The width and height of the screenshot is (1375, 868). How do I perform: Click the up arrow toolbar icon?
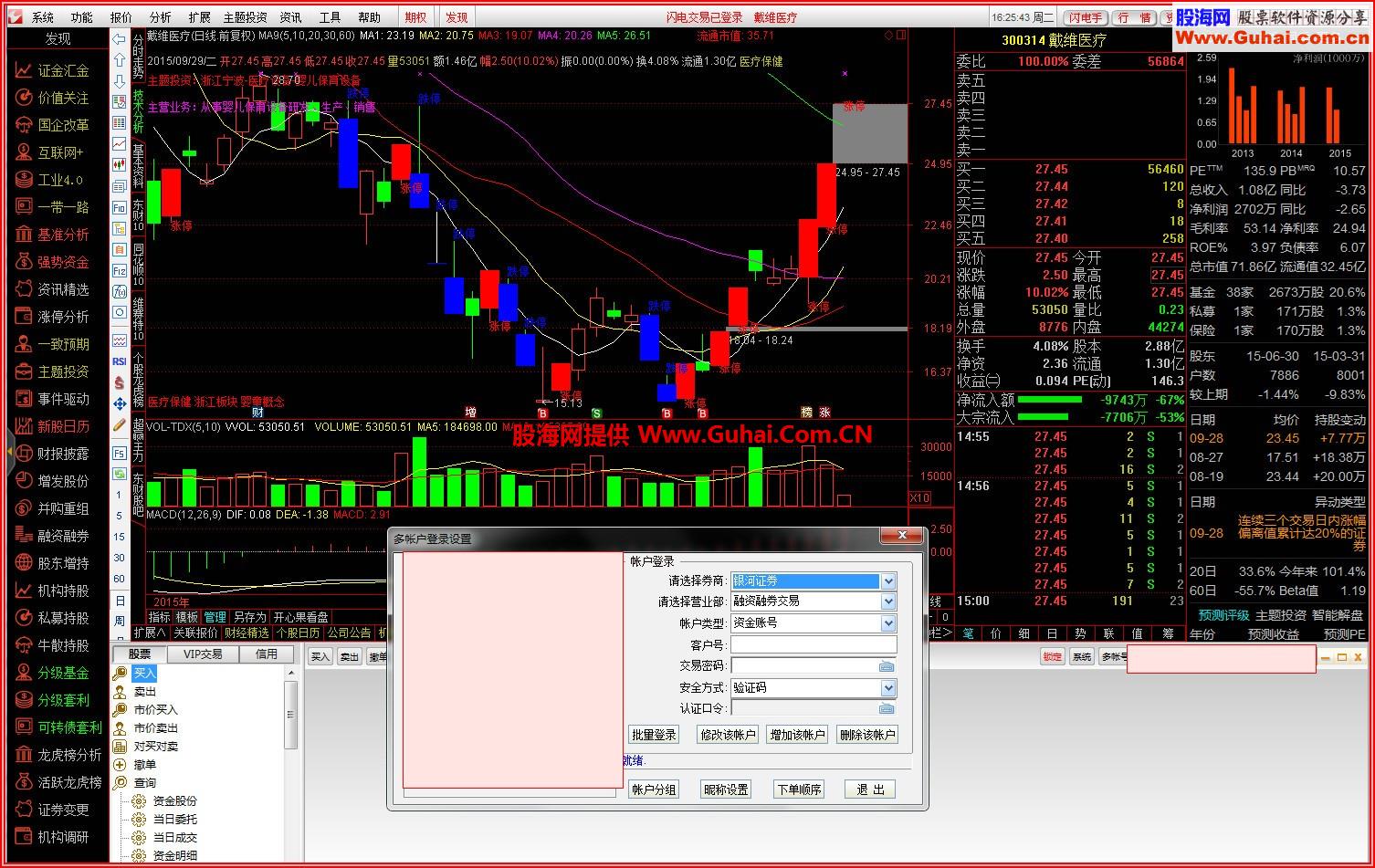(119, 60)
